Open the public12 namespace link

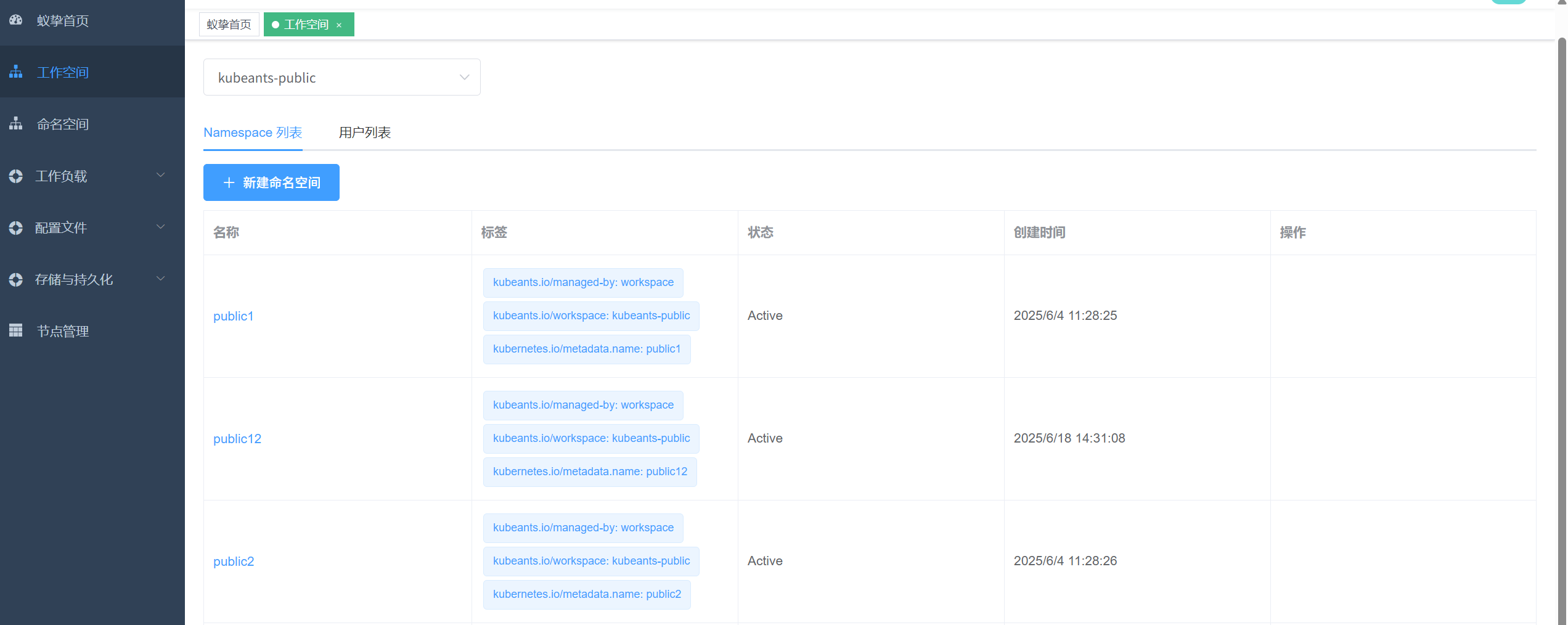[x=237, y=439]
